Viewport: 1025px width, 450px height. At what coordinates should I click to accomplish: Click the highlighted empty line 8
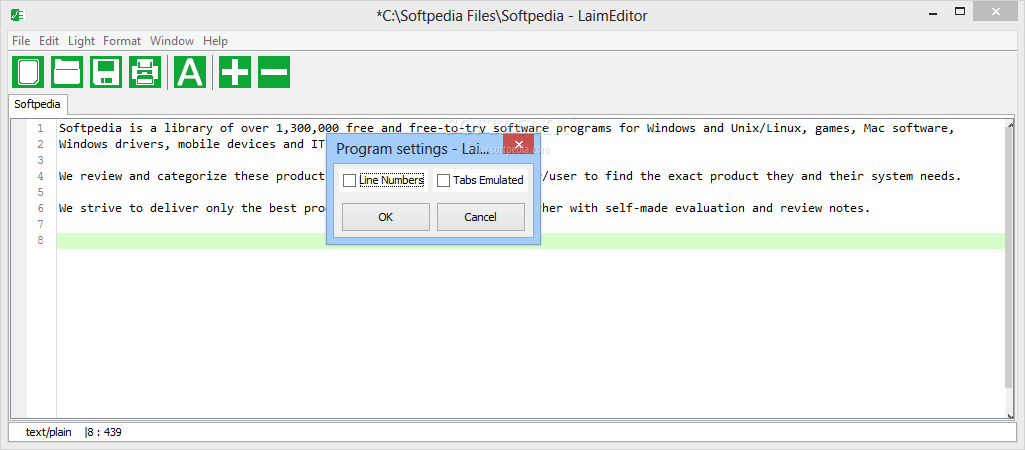pyautogui.click(x=531, y=241)
